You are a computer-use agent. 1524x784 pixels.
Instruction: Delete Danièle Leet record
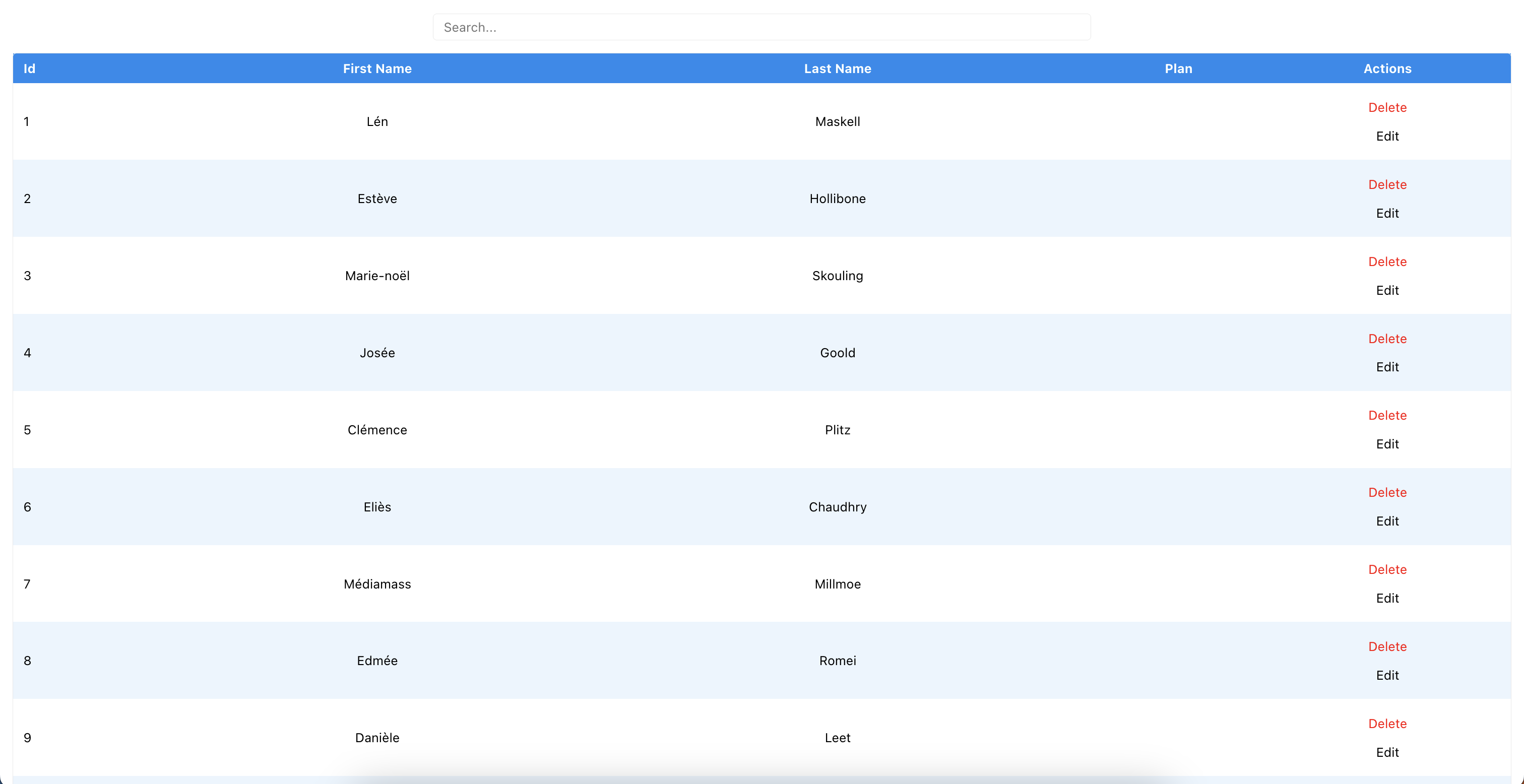click(x=1387, y=724)
